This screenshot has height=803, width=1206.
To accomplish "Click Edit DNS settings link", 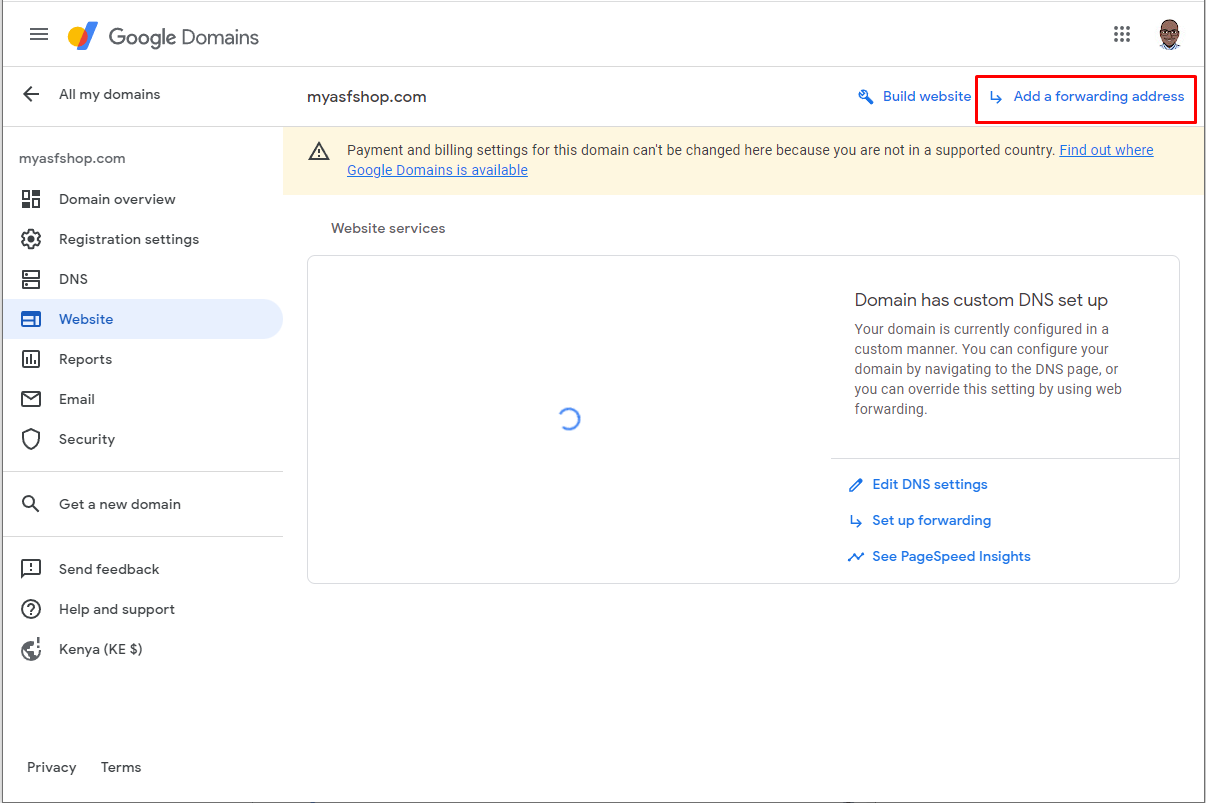I will [x=930, y=484].
